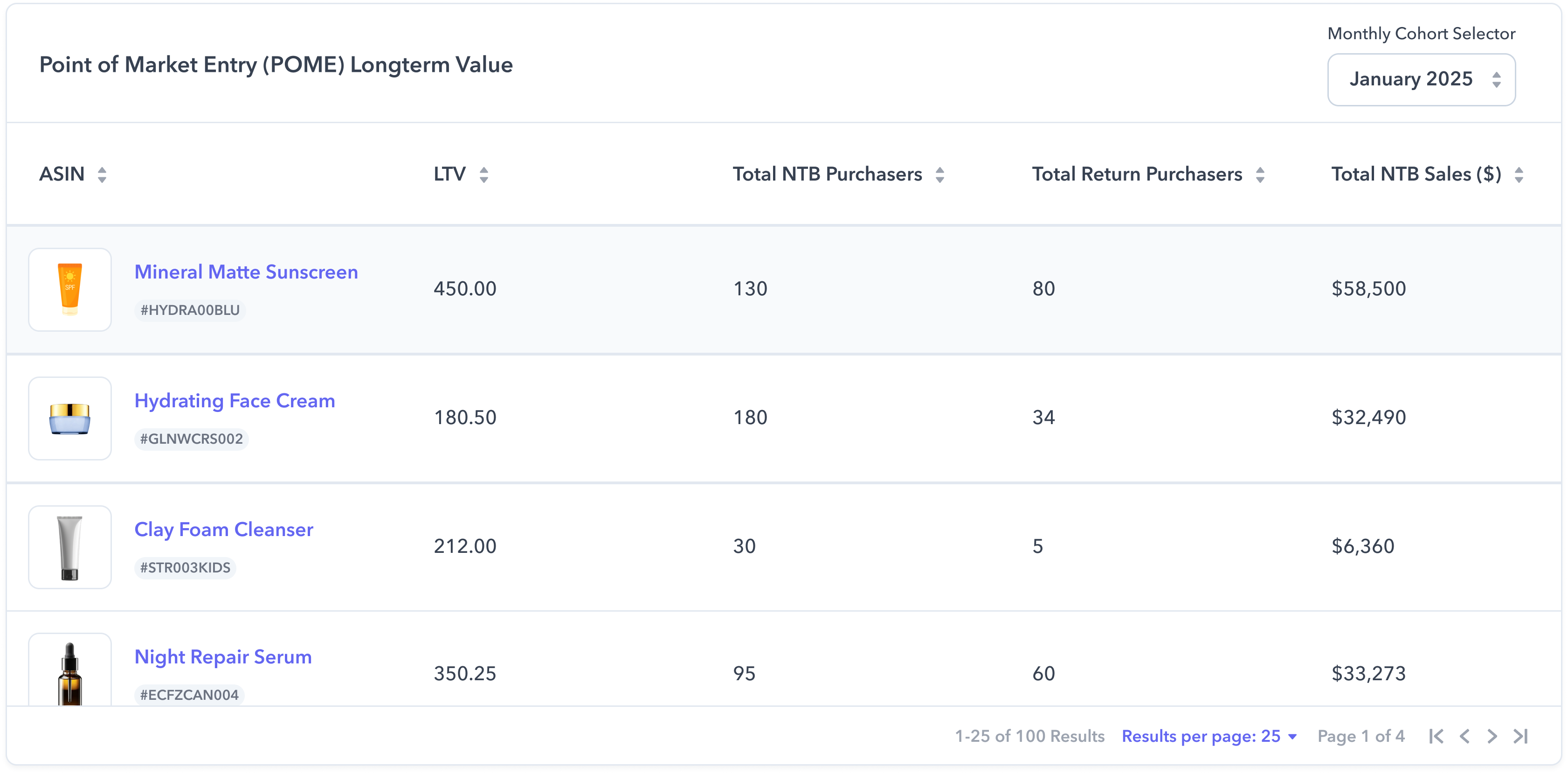Sort by Total NTB Sales
This screenshot has width=1568, height=774.
[1519, 175]
